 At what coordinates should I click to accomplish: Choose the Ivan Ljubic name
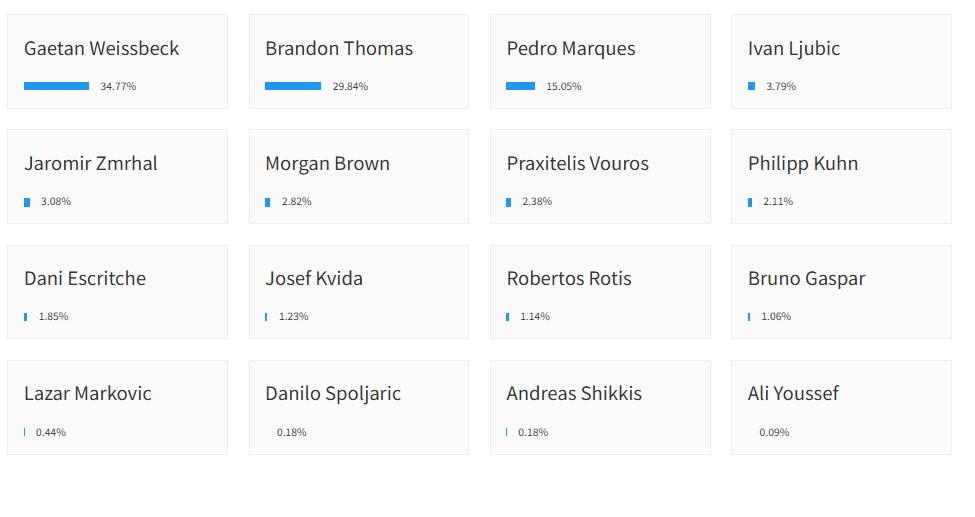pyautogui.click(x=794, y=48)
